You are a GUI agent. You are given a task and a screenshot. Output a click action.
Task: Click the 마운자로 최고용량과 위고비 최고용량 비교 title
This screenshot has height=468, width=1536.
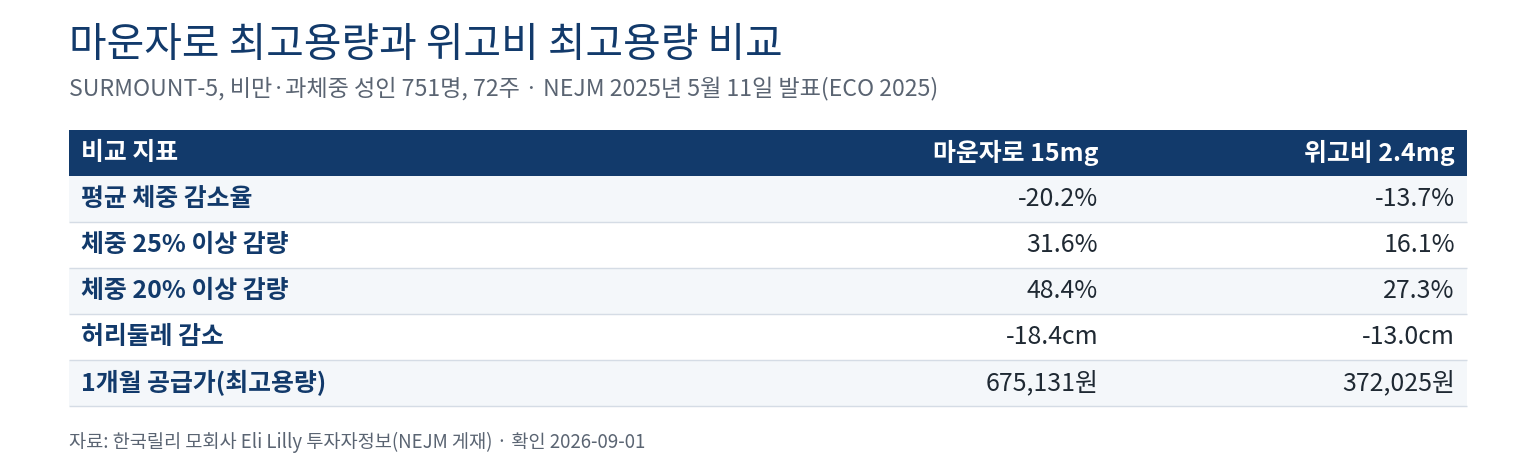[425, 41]
